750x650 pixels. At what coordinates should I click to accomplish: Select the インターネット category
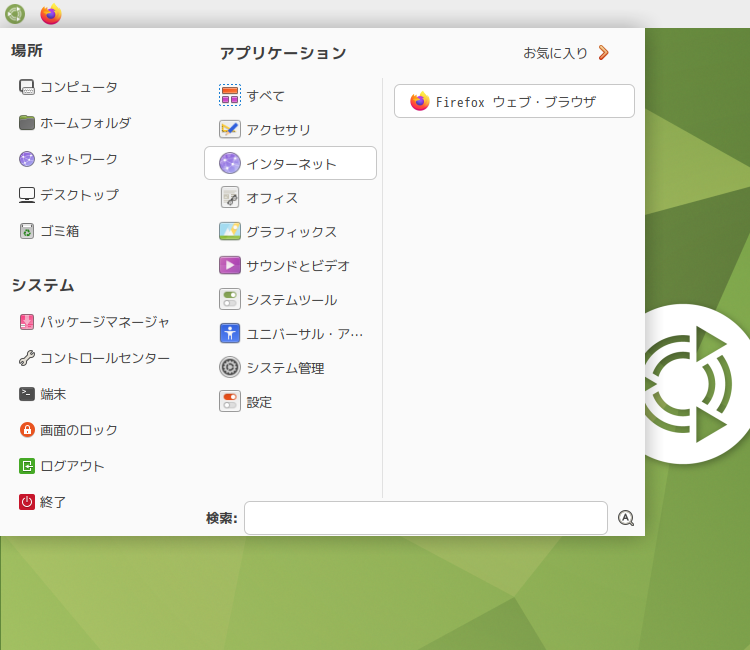[x=290, y=163]
